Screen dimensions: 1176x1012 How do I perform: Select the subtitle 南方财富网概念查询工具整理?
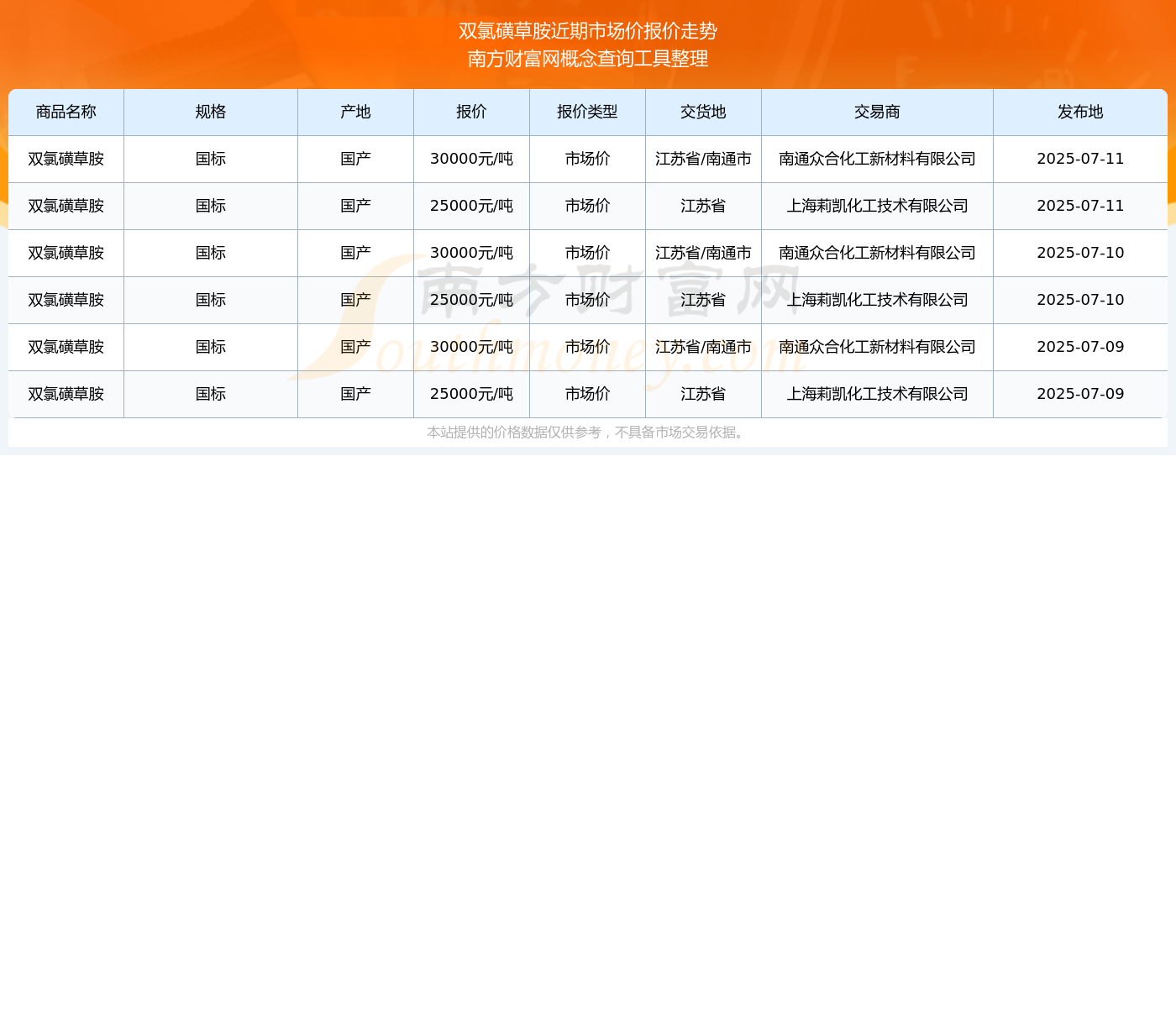[x=588, y=59]
